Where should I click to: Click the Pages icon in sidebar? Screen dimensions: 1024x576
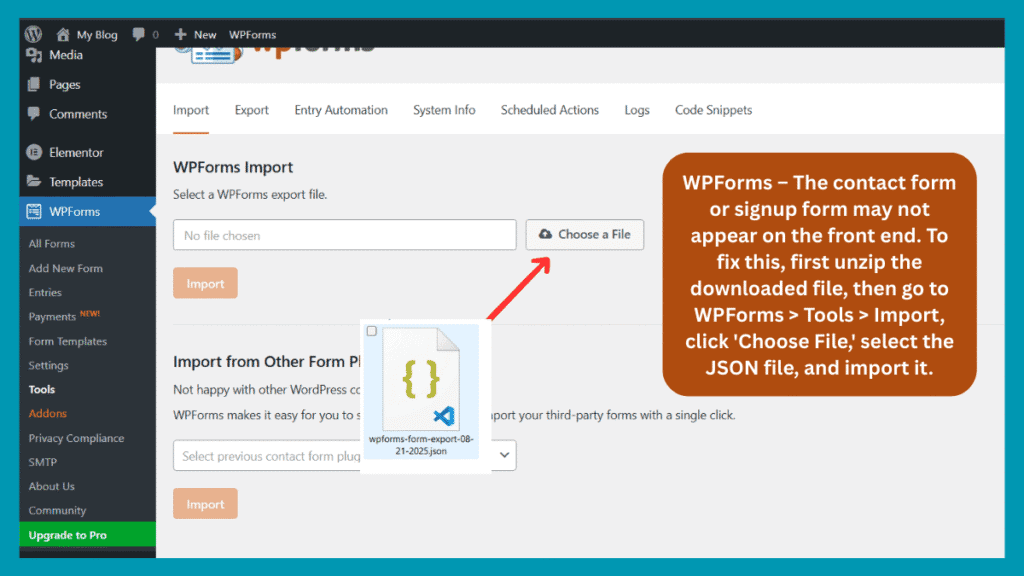(34, 84)
